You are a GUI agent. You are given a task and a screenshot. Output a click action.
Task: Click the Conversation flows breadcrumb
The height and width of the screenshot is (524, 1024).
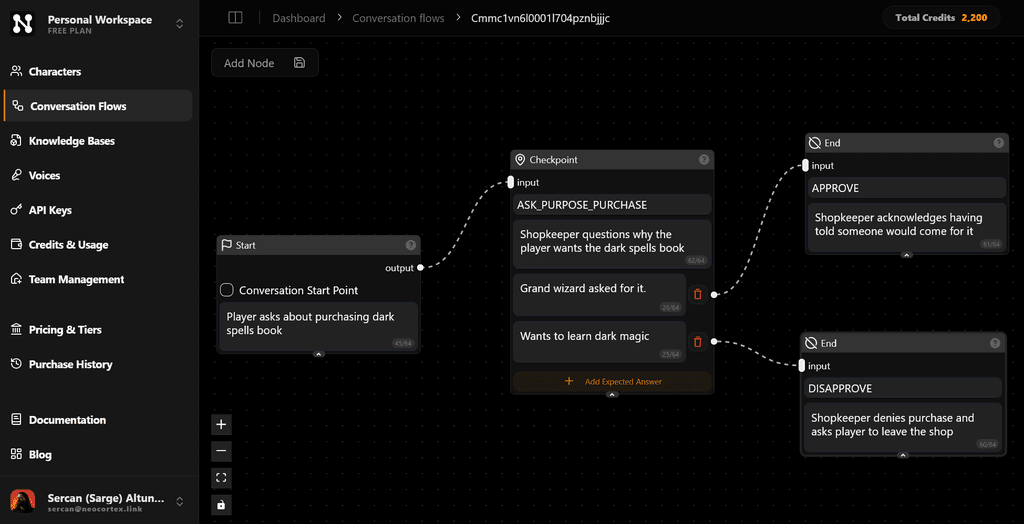click(x=398, y=18)
